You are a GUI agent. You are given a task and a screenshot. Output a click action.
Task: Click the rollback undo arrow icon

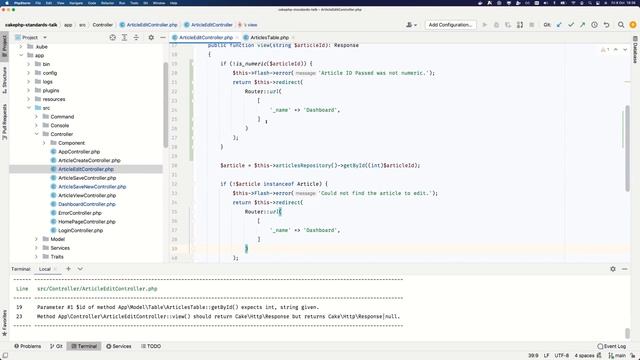pos(607,25)
